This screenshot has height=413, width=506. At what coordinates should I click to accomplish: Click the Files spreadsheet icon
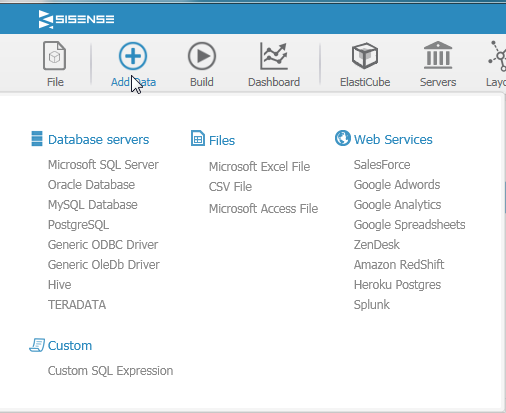[x=198, y=138]
